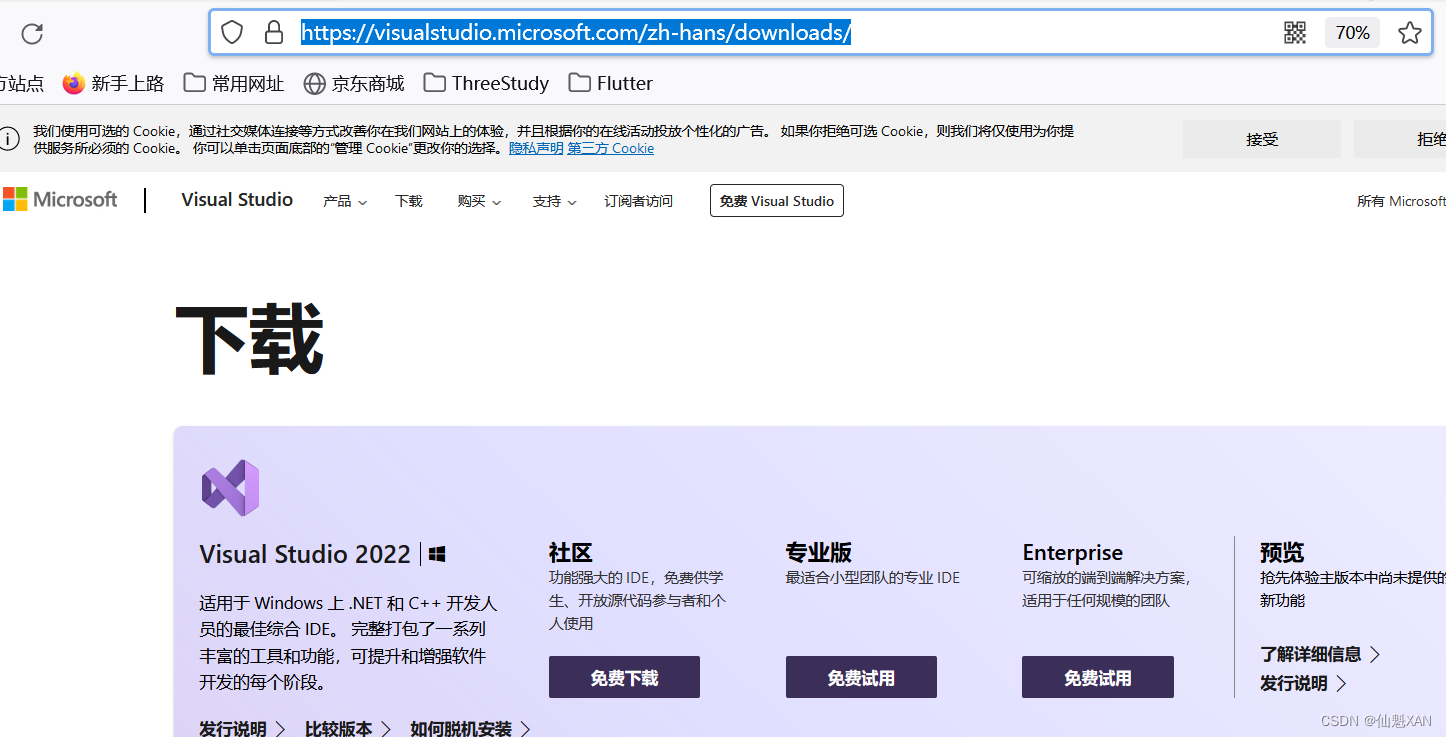Click the shield tracking protection icon

(232, 33)
